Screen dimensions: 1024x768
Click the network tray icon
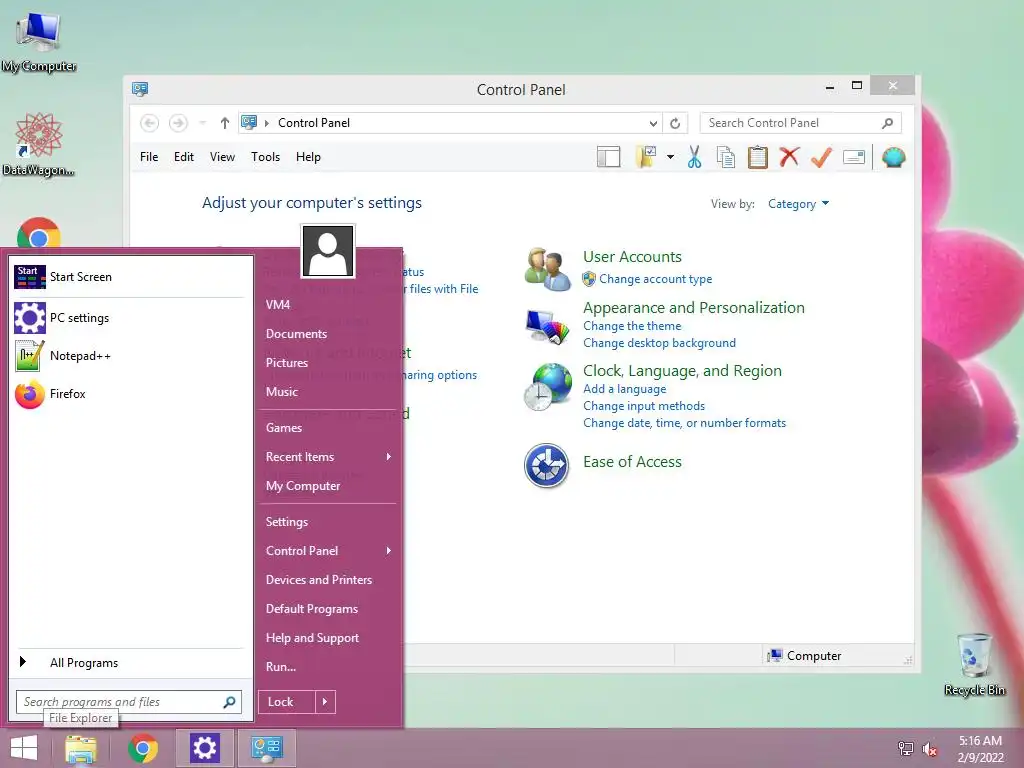906,749
